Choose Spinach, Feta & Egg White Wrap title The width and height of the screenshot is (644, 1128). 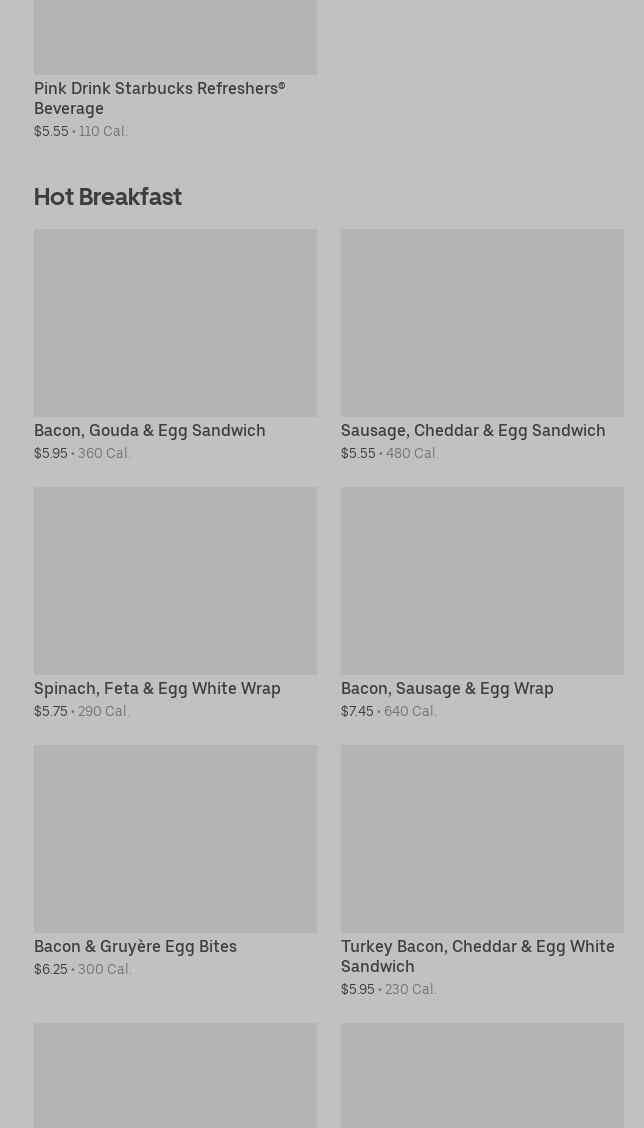click(x=157, y=688)
